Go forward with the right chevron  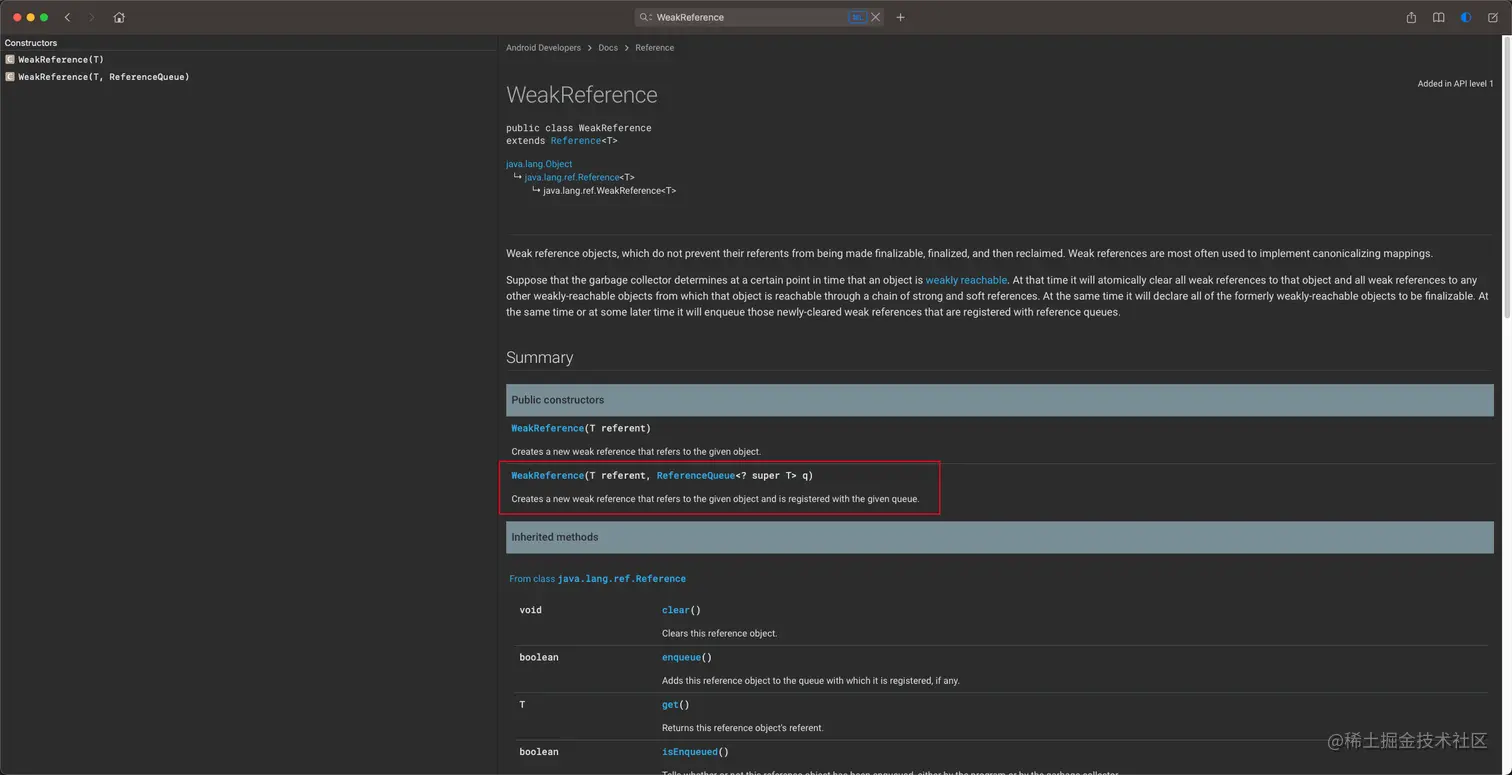[x=91, y=17]
